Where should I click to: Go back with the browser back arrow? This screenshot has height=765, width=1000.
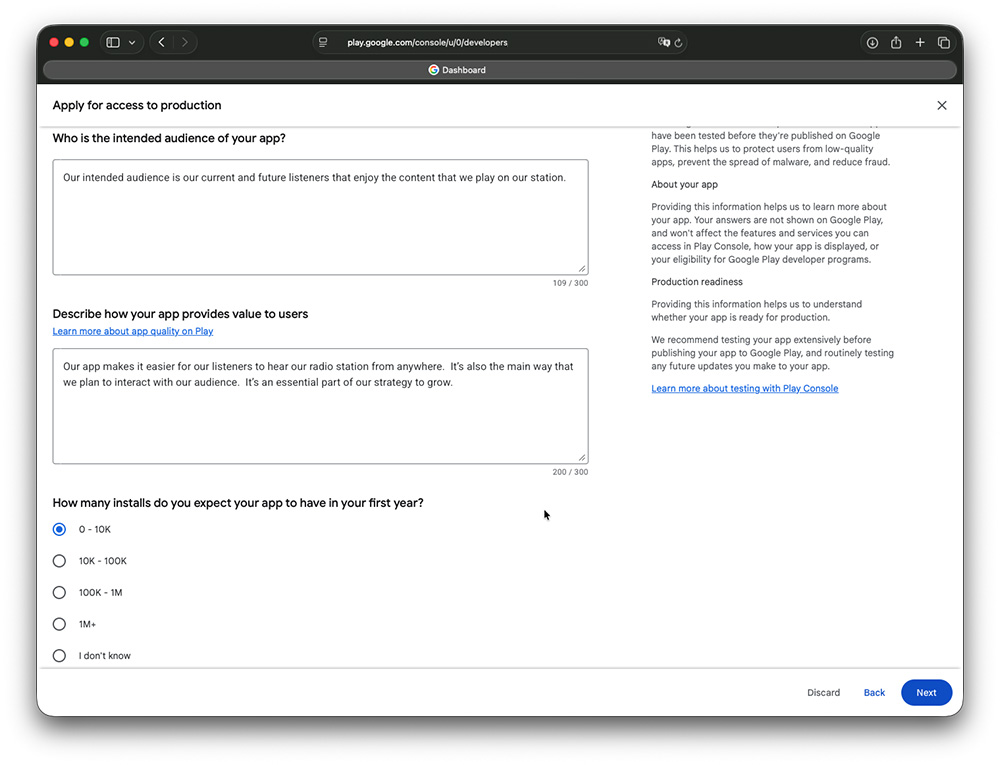[161, 42]
